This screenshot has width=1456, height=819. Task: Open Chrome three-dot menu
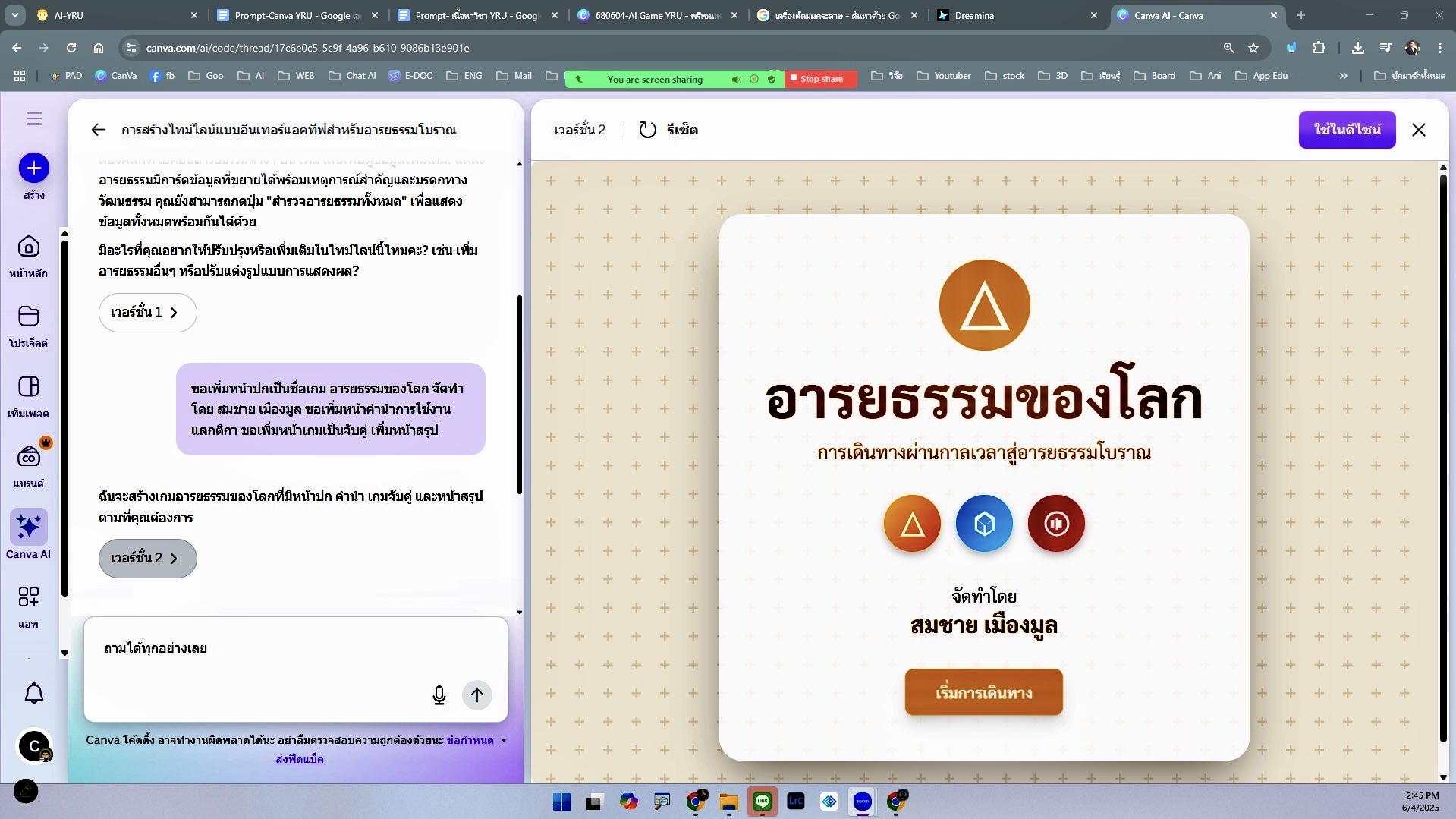(x=1439, y=48)
